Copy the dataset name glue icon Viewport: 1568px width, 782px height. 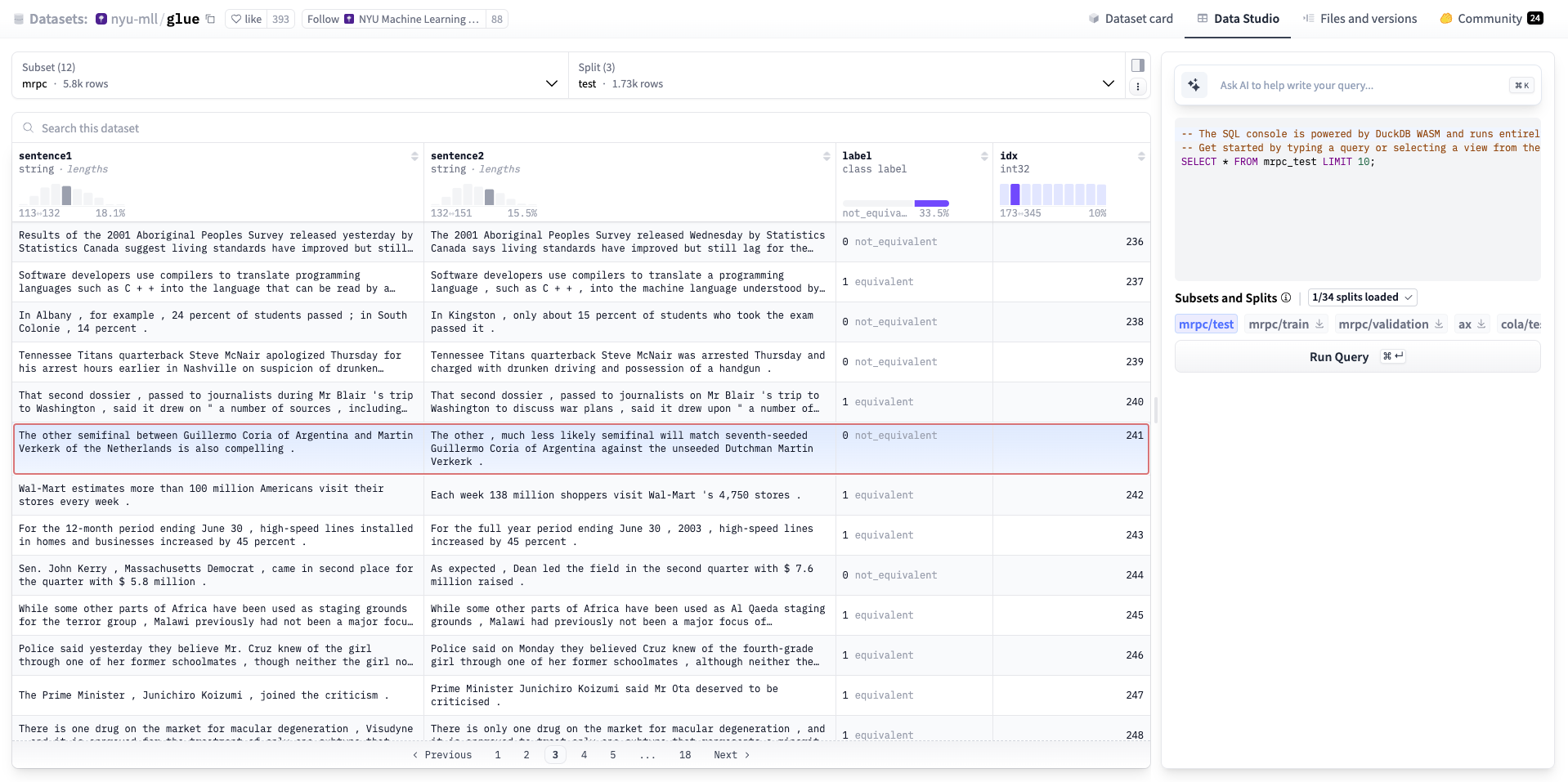click(x=210, y=19)
